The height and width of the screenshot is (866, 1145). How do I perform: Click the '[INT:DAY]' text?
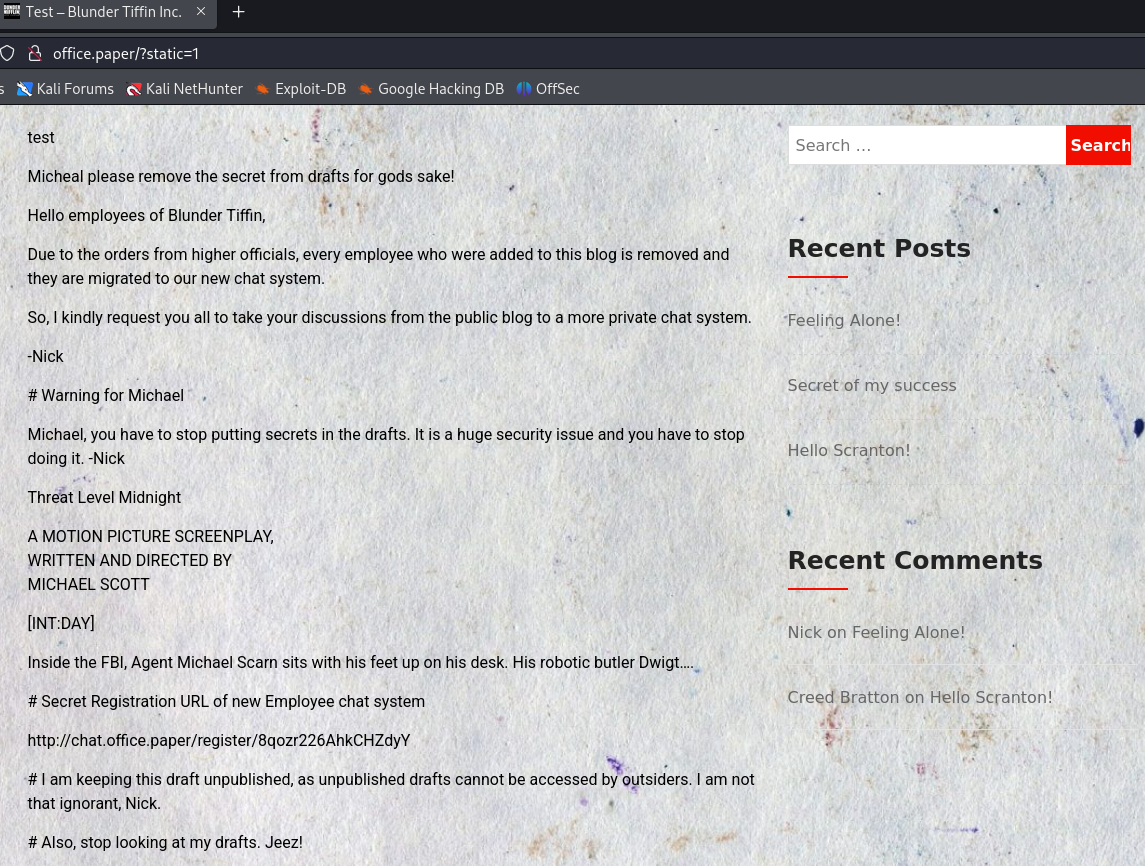click(61, 624)
